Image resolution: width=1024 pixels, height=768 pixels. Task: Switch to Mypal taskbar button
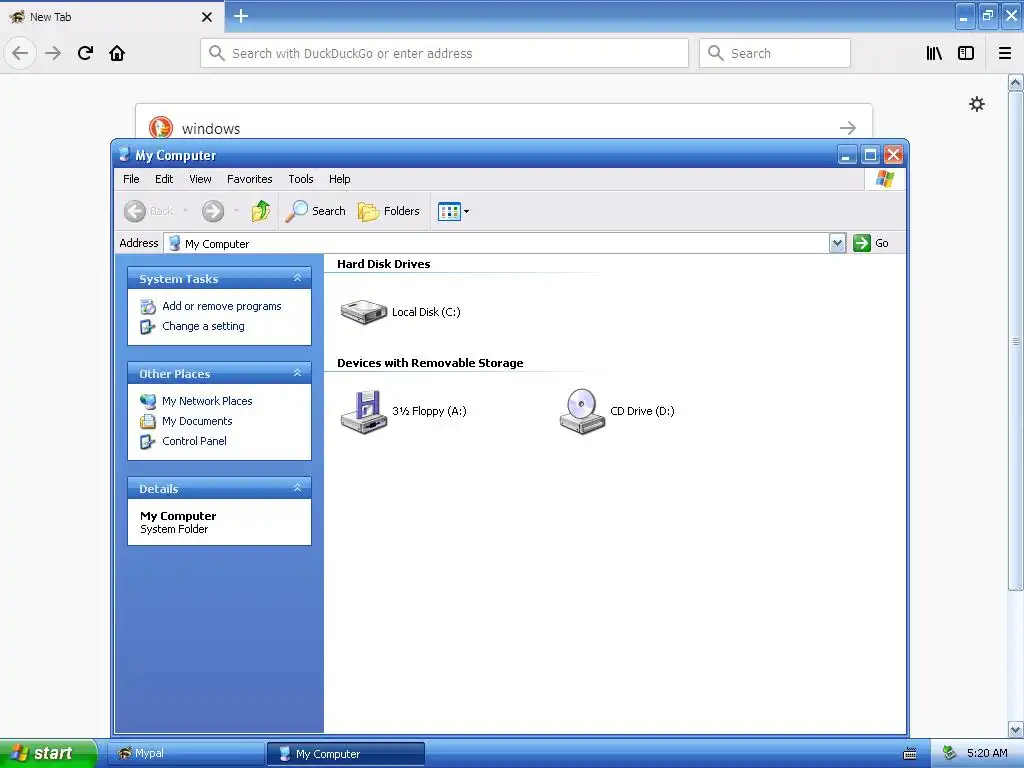(x=185, y=754)
